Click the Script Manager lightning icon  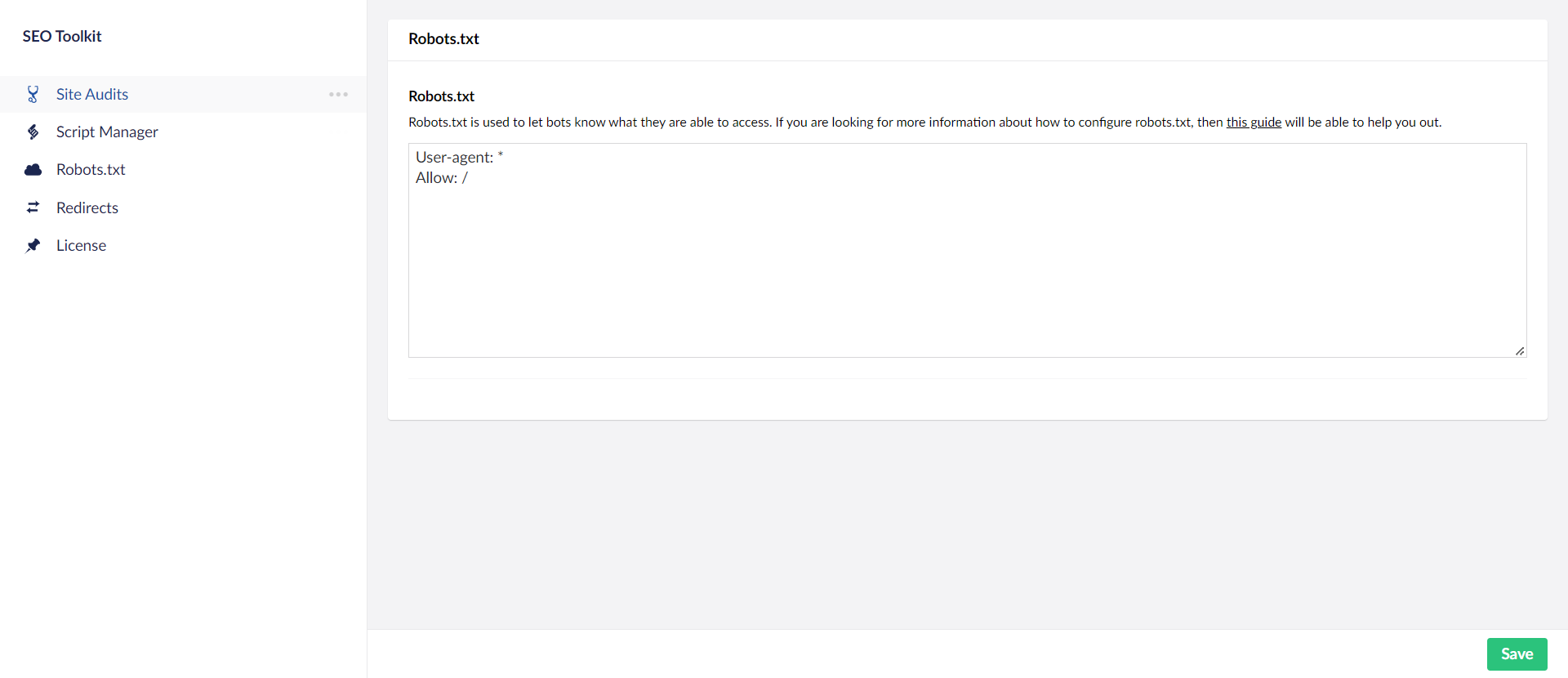click(33, 132)
